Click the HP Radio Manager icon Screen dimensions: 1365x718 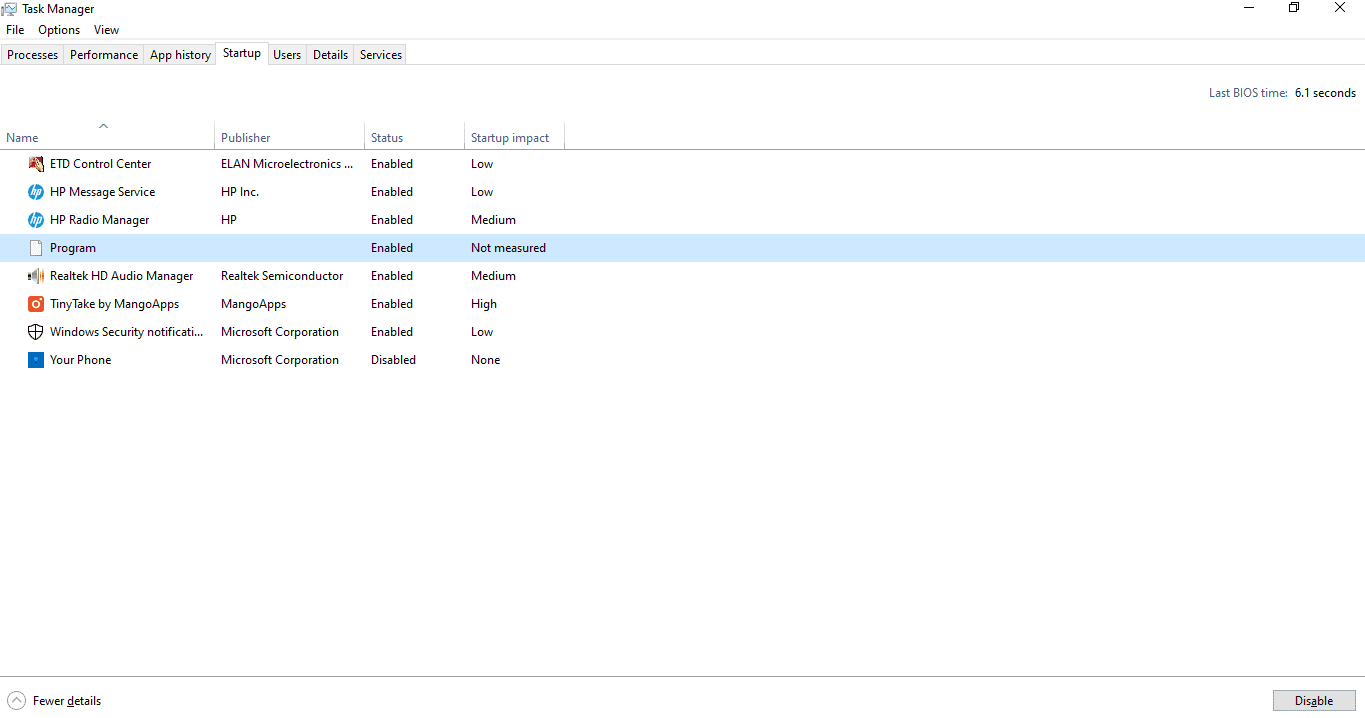pyautogui.click(x=36, y=219)
